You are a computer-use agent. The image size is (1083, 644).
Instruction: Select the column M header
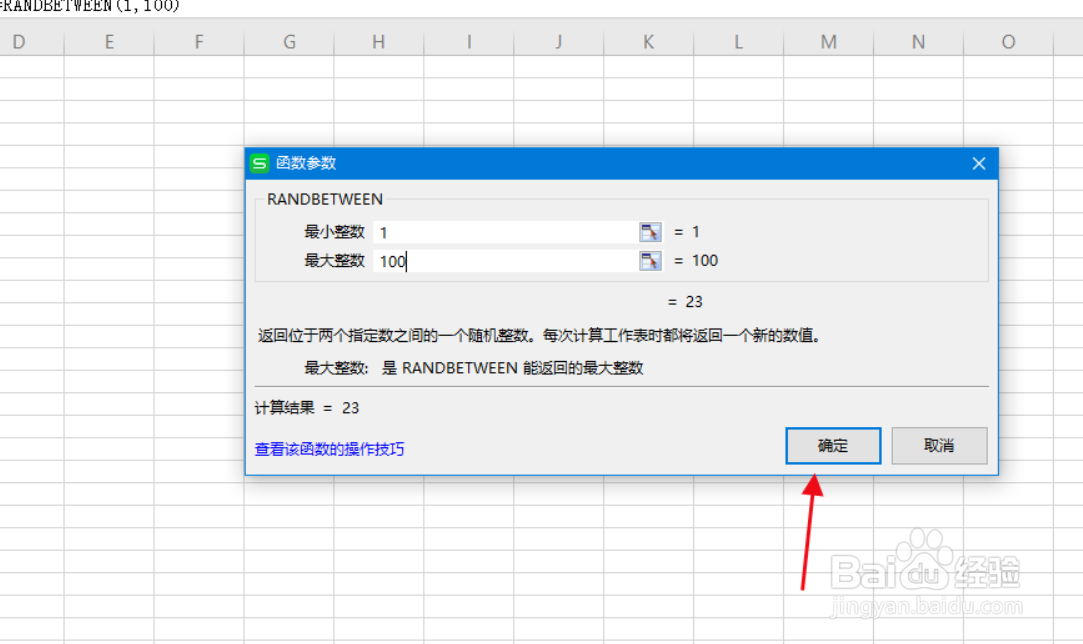[x=828, y=42]
